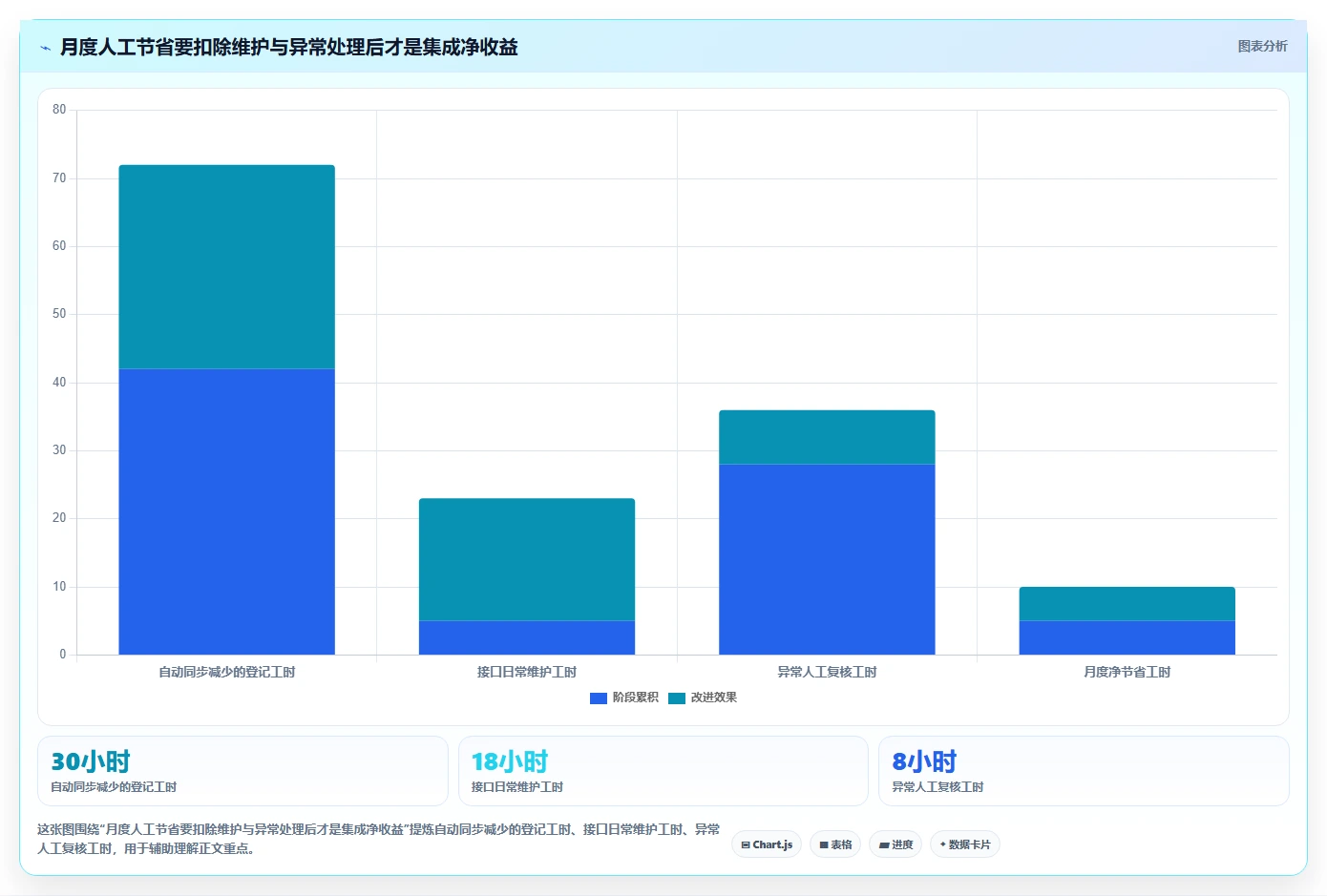Viewport: 1327px width, 896px height.
Task: Click the 表格 tag chip
Action: (x=835, y=844)
